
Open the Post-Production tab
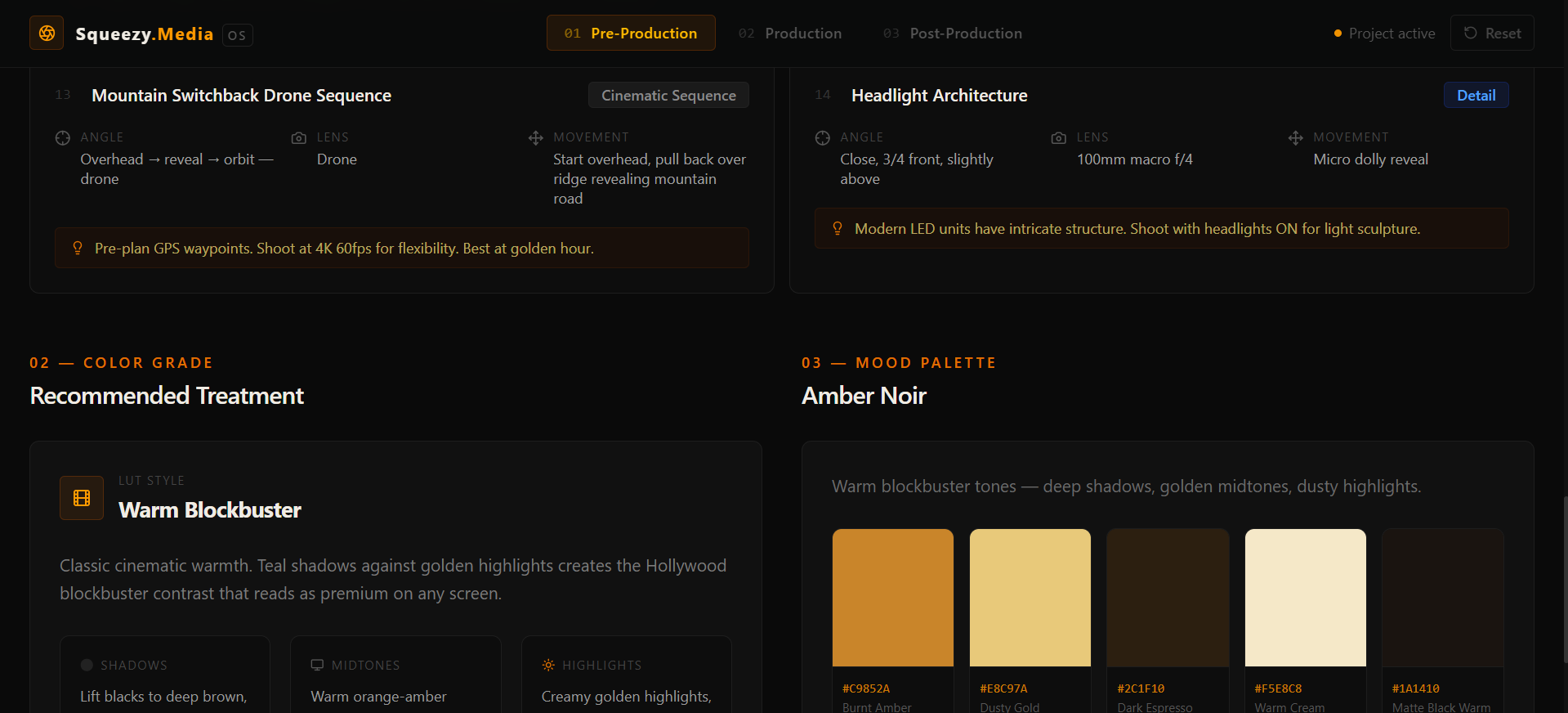953,33
